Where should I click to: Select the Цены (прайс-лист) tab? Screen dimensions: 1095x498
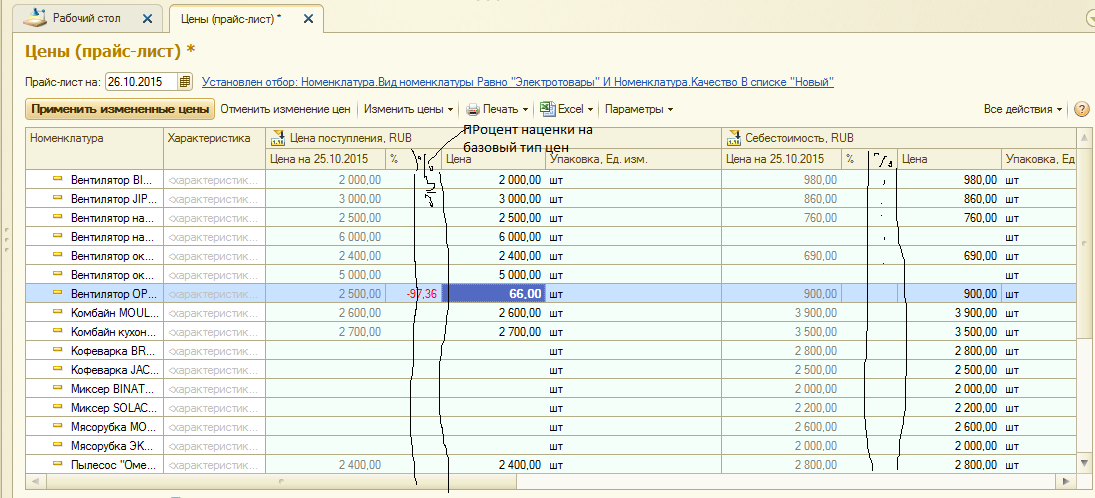[230, 19]
